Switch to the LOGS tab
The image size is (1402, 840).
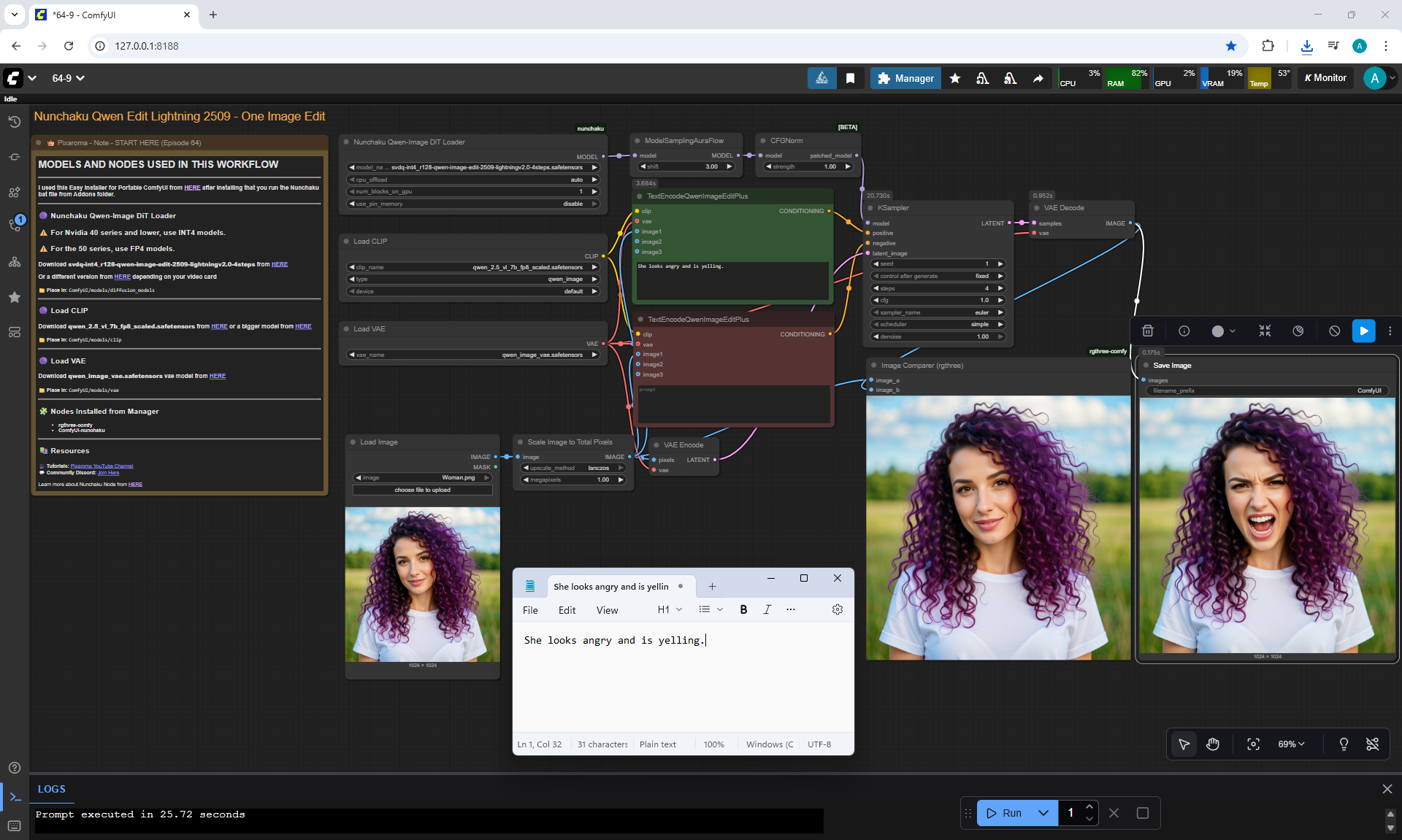51,789
